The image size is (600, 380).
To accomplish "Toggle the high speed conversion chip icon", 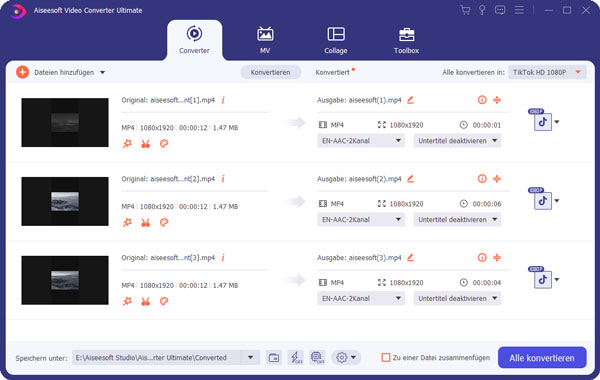I will tap(317, 358).
